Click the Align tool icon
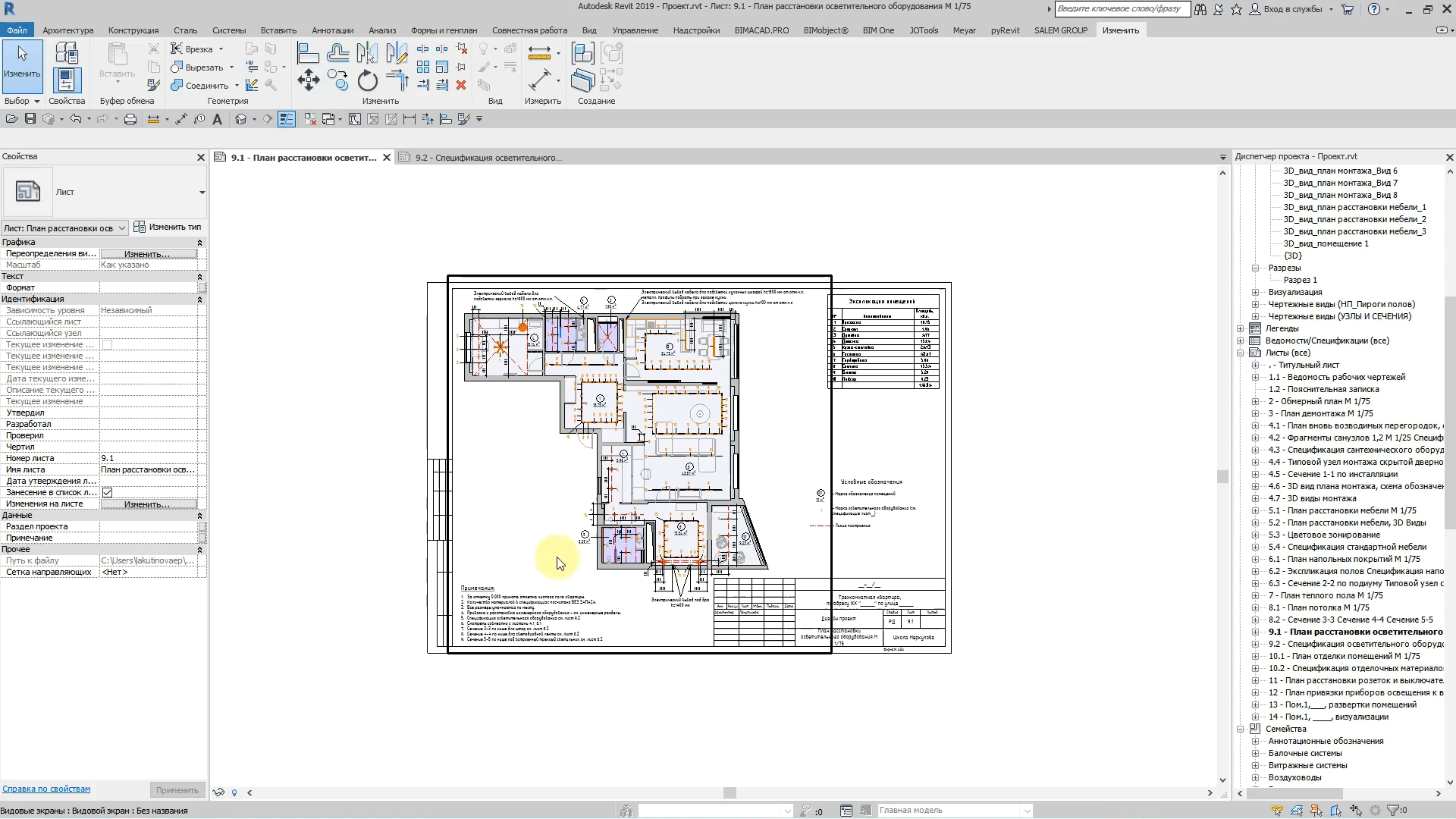This screenshot has width=1456, height=819. 308,53
